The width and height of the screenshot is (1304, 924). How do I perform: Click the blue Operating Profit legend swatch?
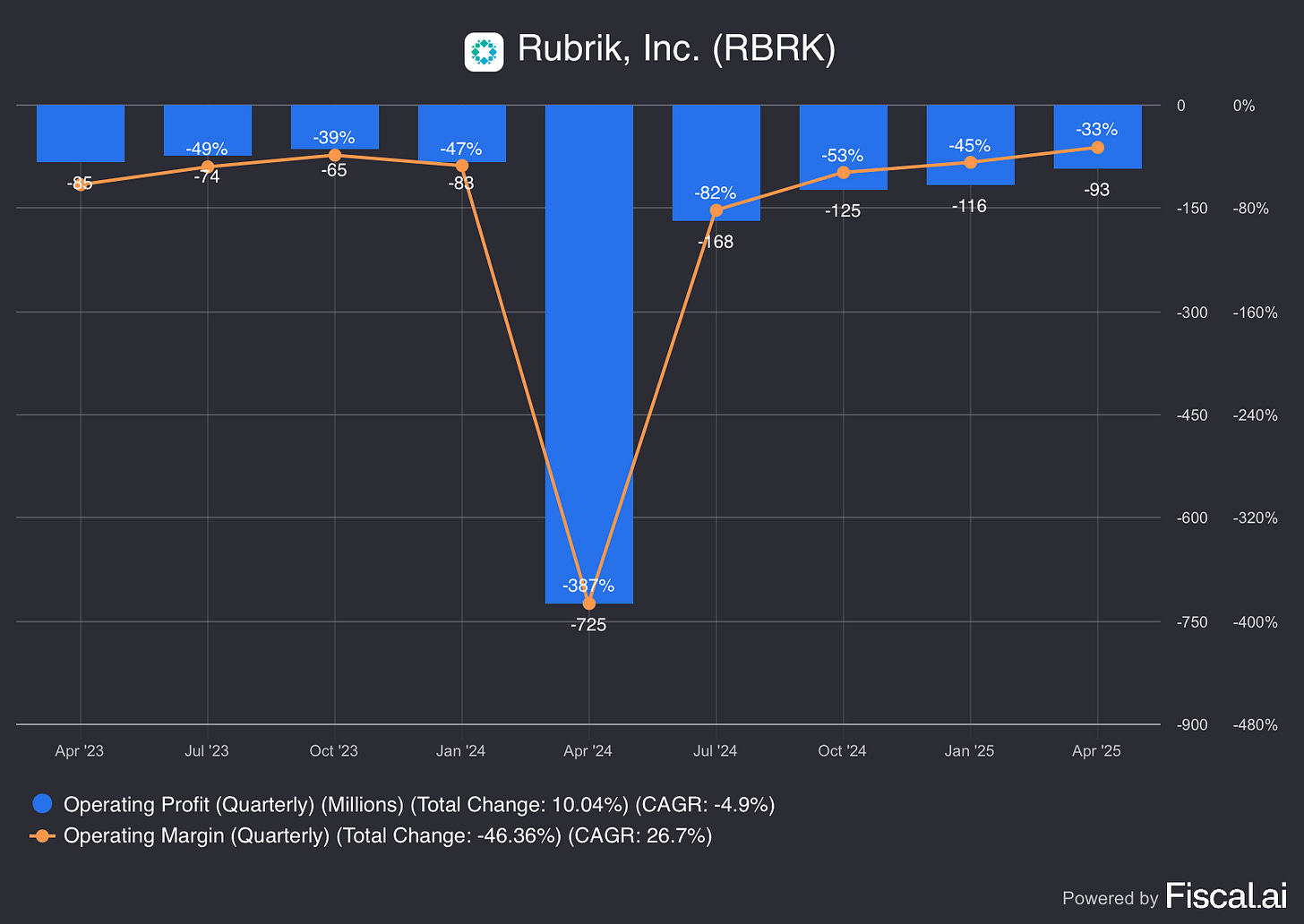click(42, 804)
